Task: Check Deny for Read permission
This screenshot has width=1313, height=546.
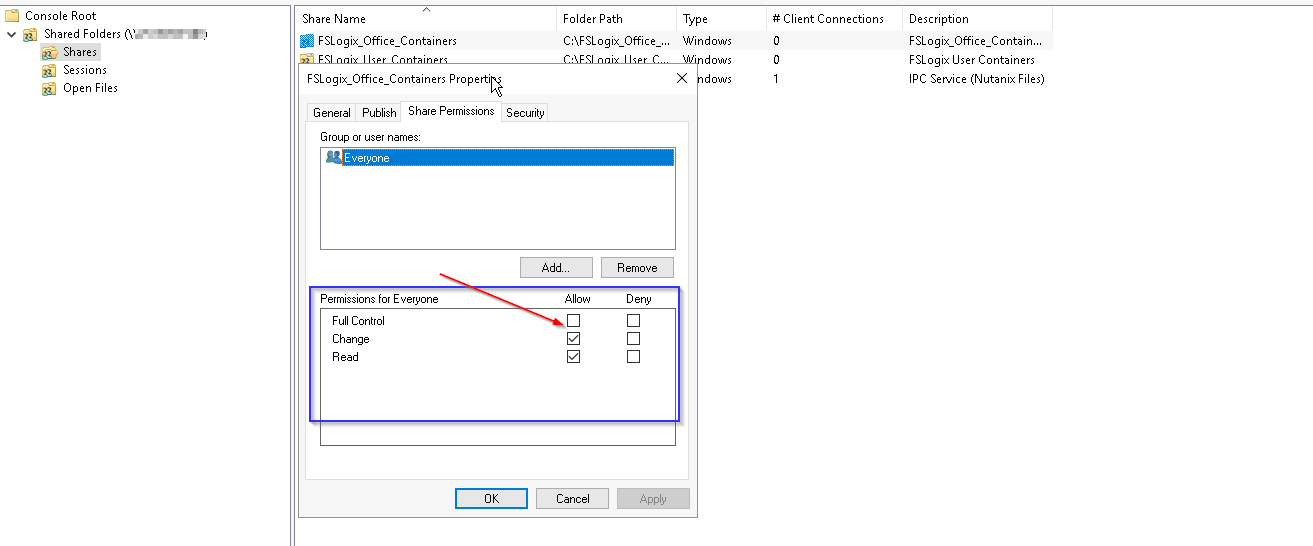Action: [x=633, y=357]
